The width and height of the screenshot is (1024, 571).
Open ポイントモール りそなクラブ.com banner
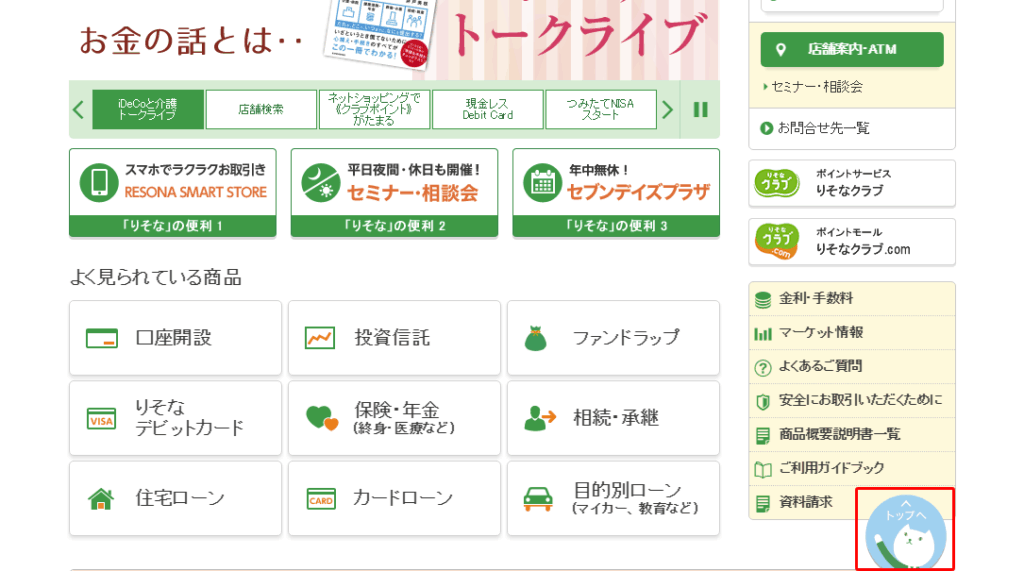[852, 242]
